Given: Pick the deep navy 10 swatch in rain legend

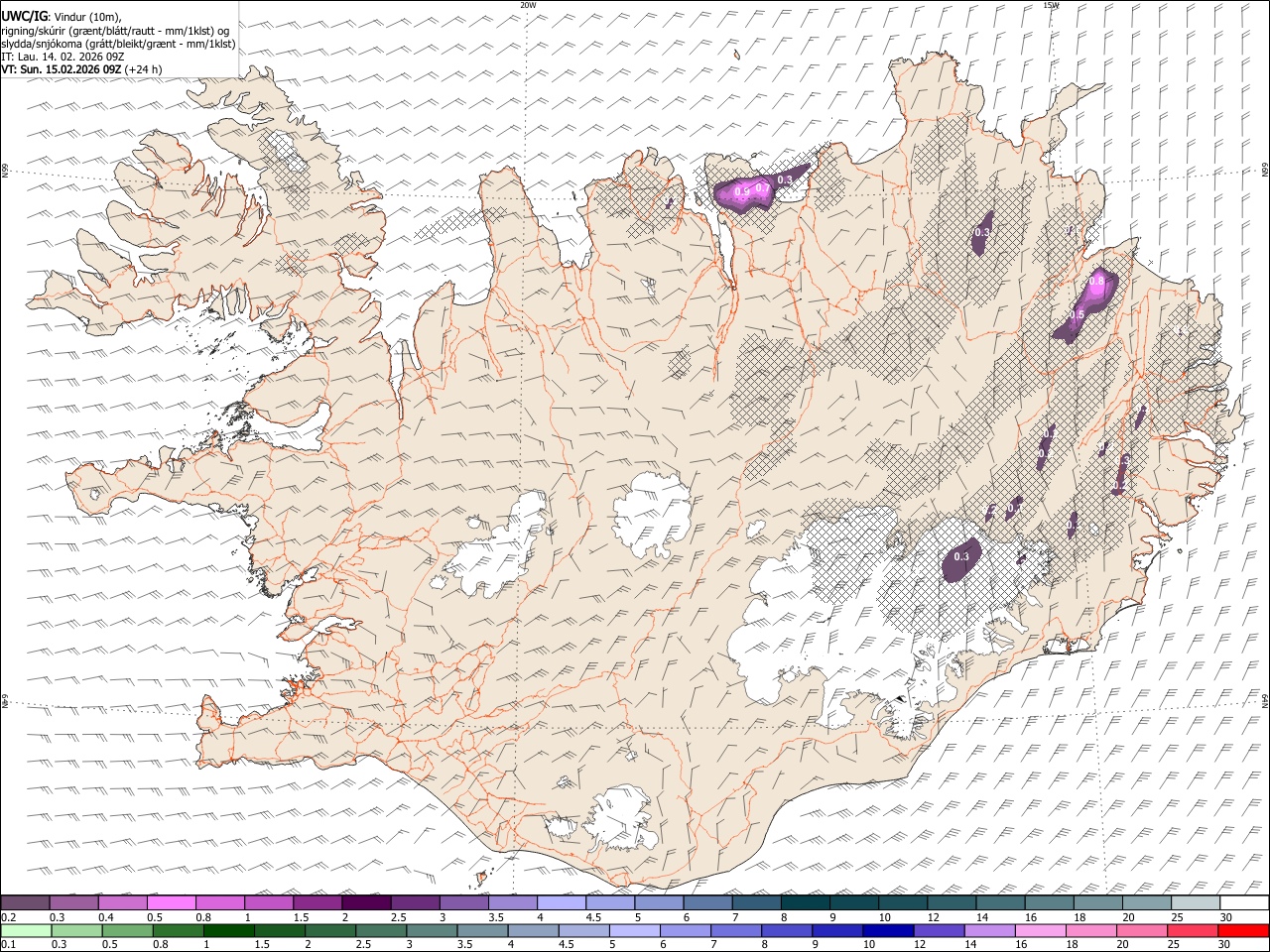Looking at the screenshot, I should pyautogui.click(x=888, y=930).
